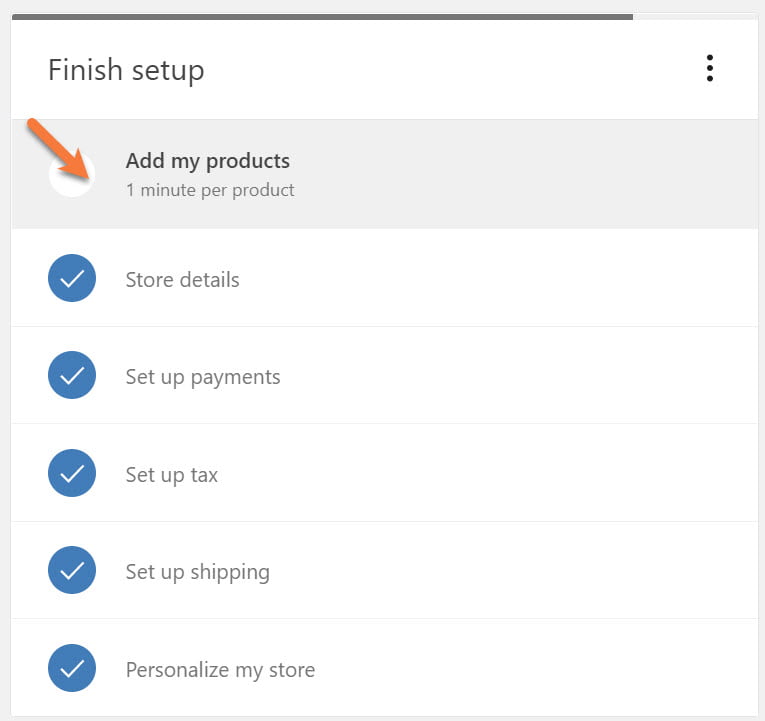The height and width of the screenshot is (721, 765).
Task: Open the three-dot options menu
Action: click(x=709, y=69)
